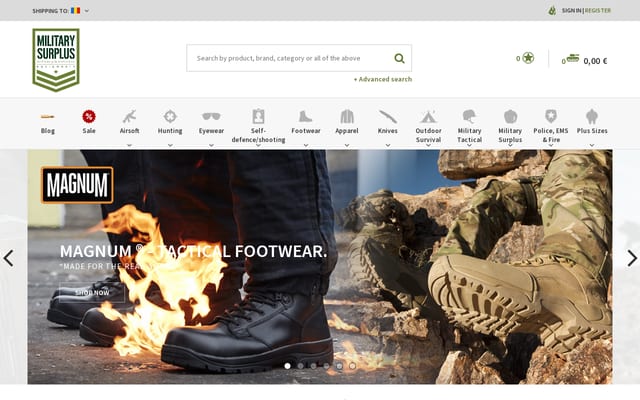This screenshot has height=400, width=640.
Task: Open the wishlist star icon
Action: pyautogui.click(x=528, y=58)
